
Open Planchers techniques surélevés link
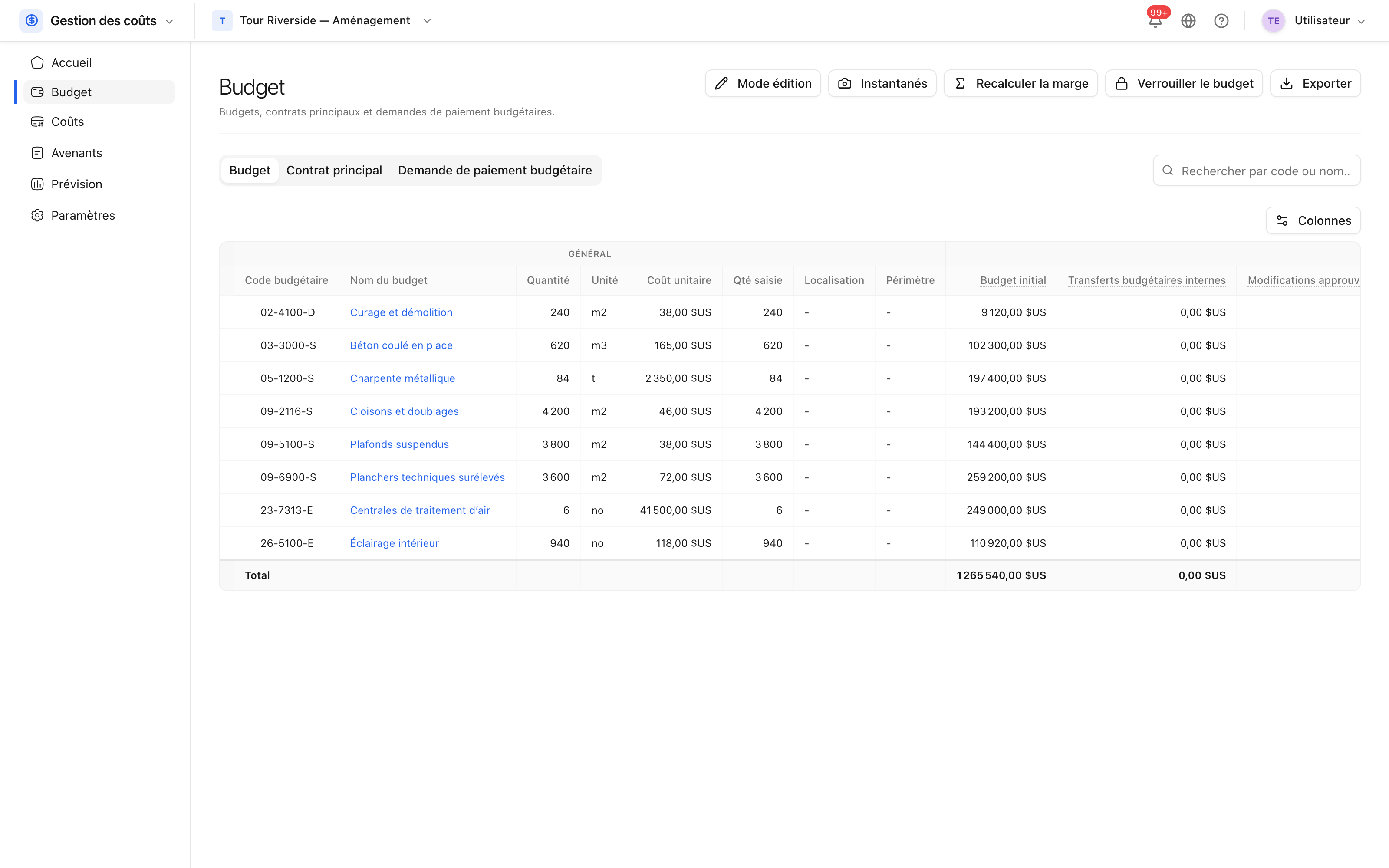click(x=428, y=478)
